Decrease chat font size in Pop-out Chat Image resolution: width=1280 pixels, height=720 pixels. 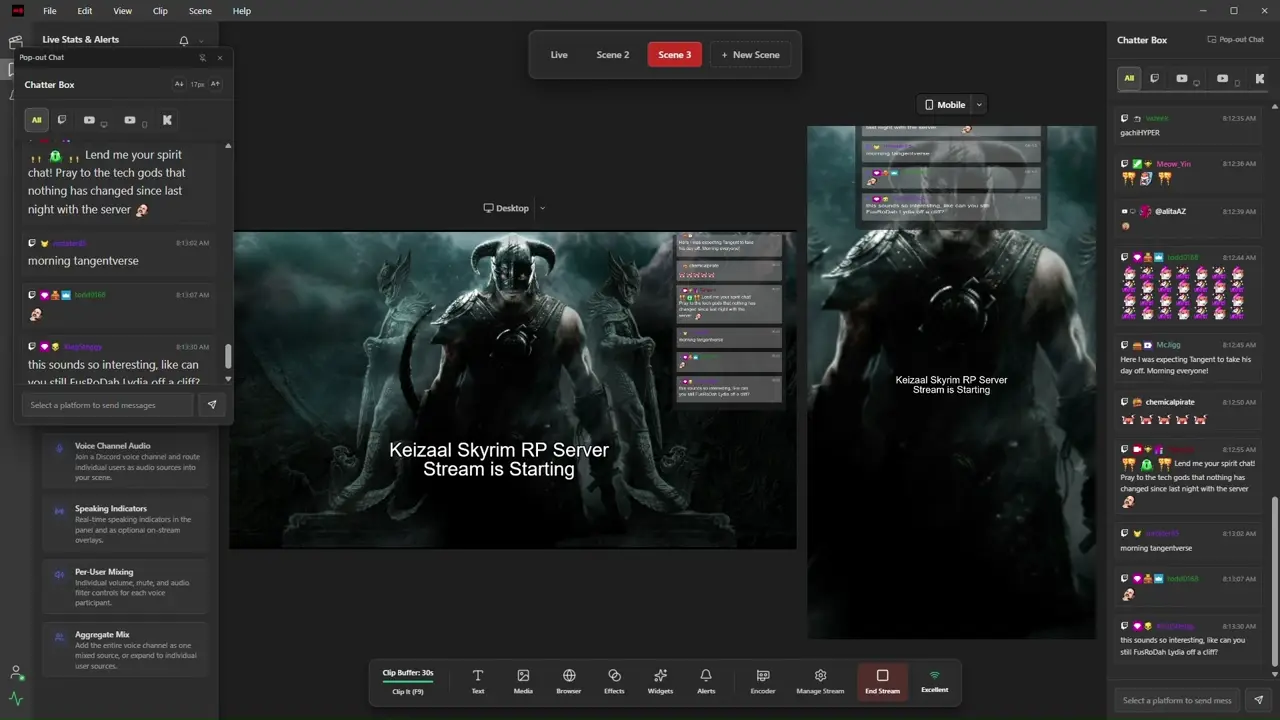tap(179, 84)
